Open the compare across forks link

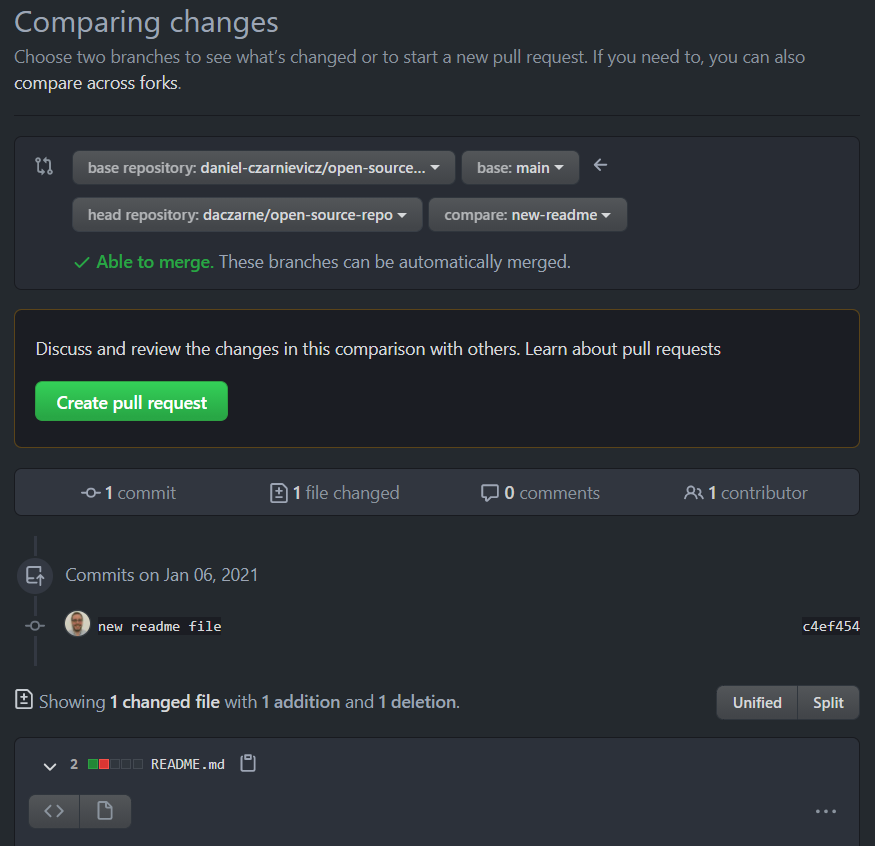coord(97,83)
